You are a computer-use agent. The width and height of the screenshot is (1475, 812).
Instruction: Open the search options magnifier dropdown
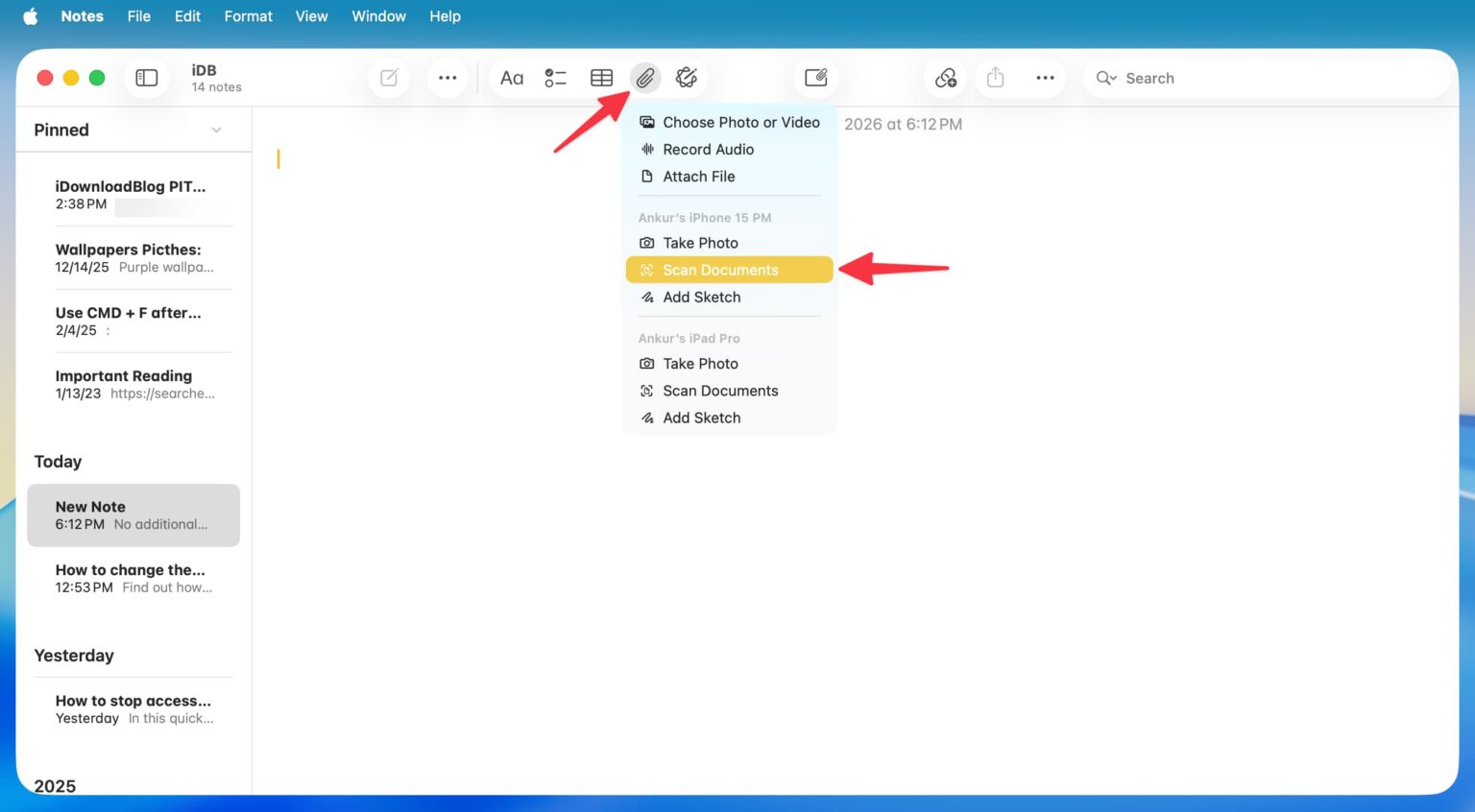click(x=1106, y=79)
